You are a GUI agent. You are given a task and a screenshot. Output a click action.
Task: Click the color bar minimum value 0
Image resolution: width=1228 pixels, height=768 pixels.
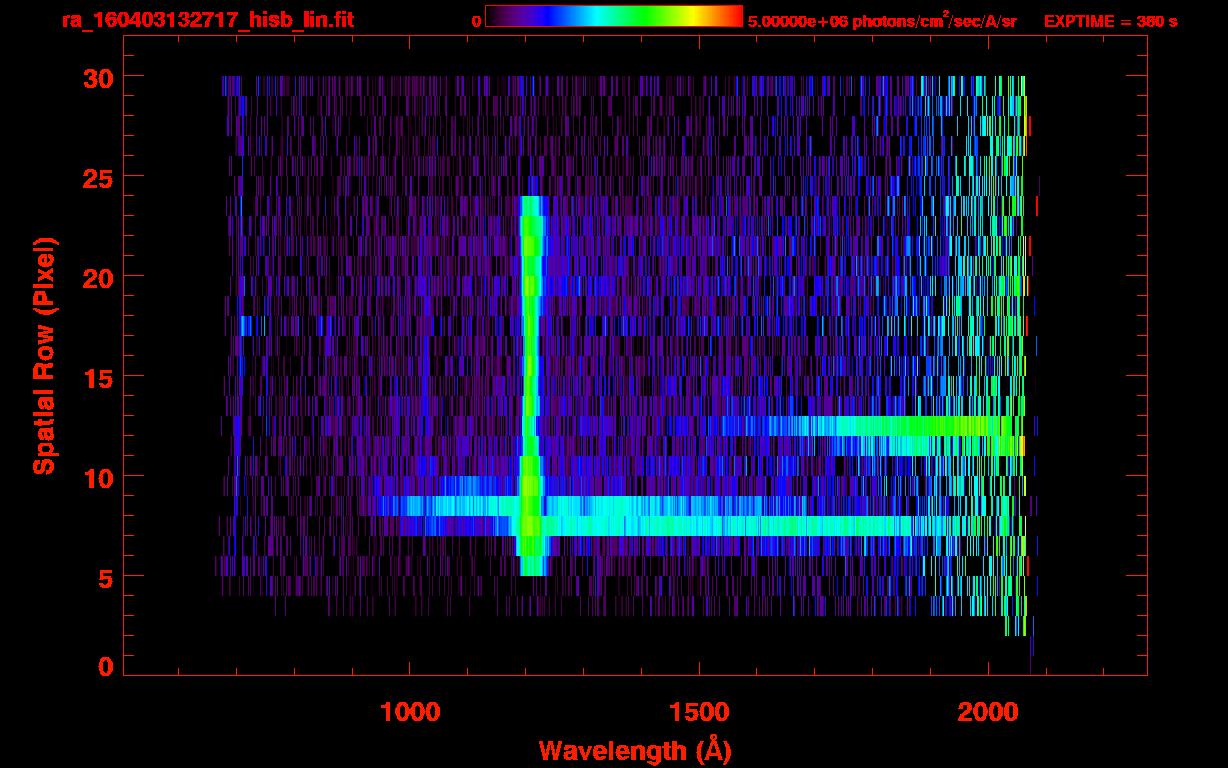pos(476,21)
